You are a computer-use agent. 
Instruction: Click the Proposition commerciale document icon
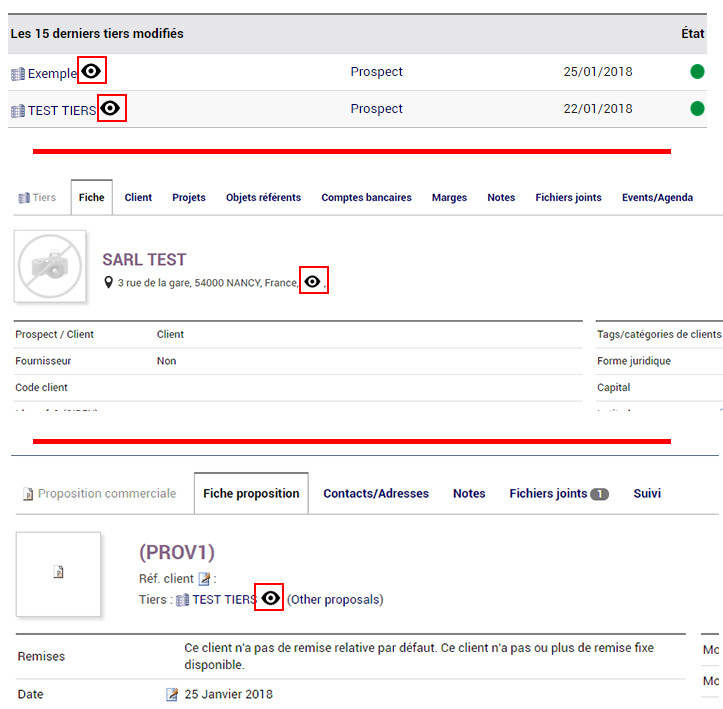(x=28, y=494)
